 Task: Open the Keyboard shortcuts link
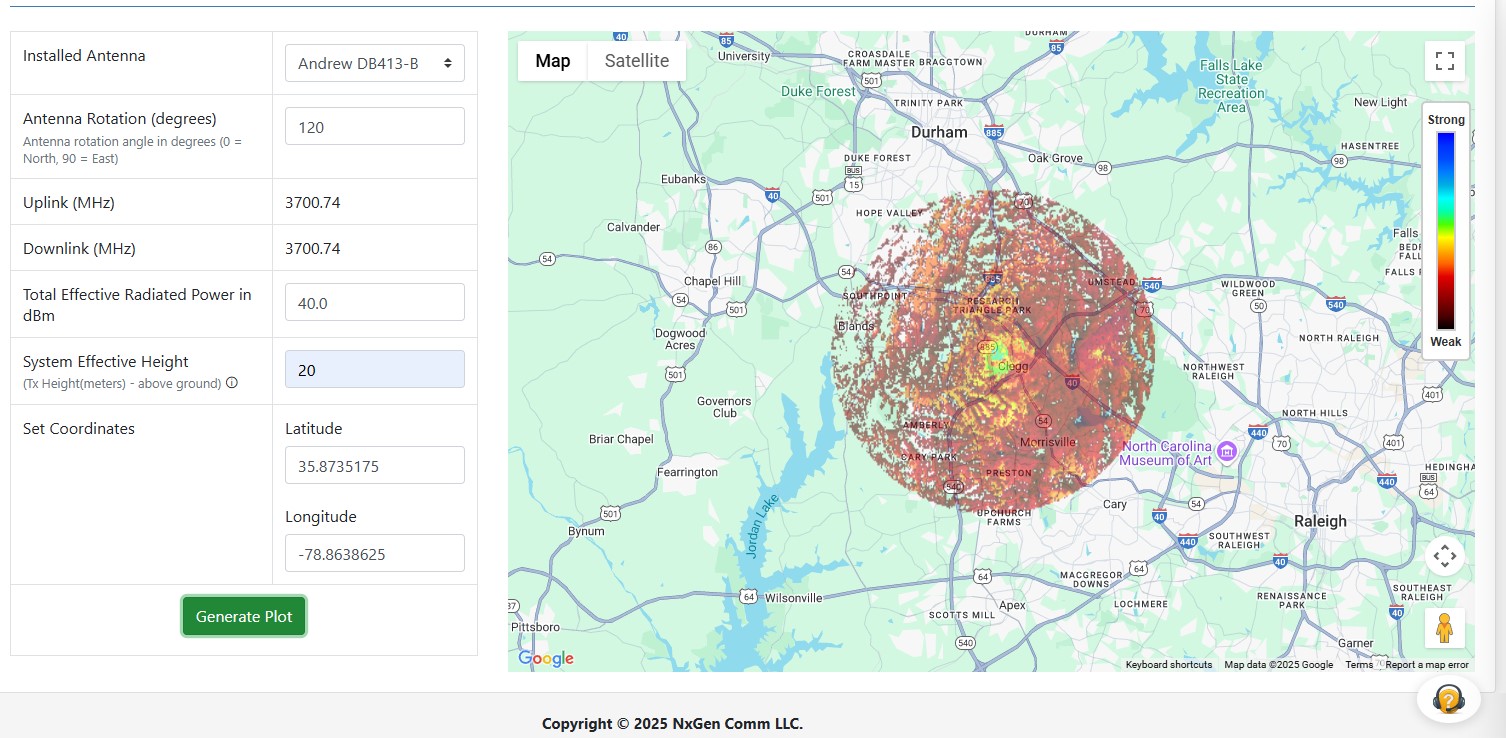[x=1169, y=665]
